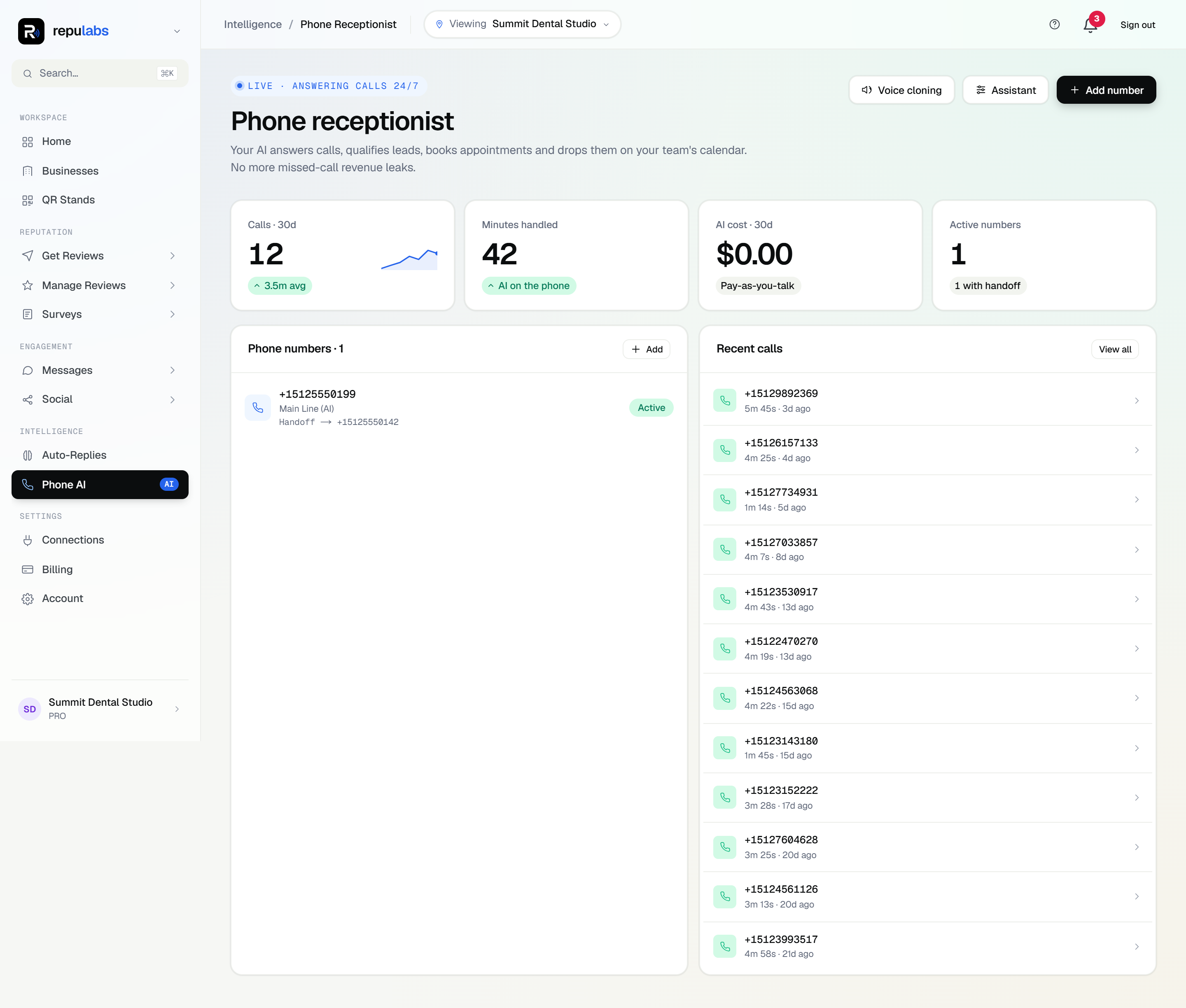1186x1008 pixels.
Task: Open the +15123143180 call row
Action: [927, 748]
